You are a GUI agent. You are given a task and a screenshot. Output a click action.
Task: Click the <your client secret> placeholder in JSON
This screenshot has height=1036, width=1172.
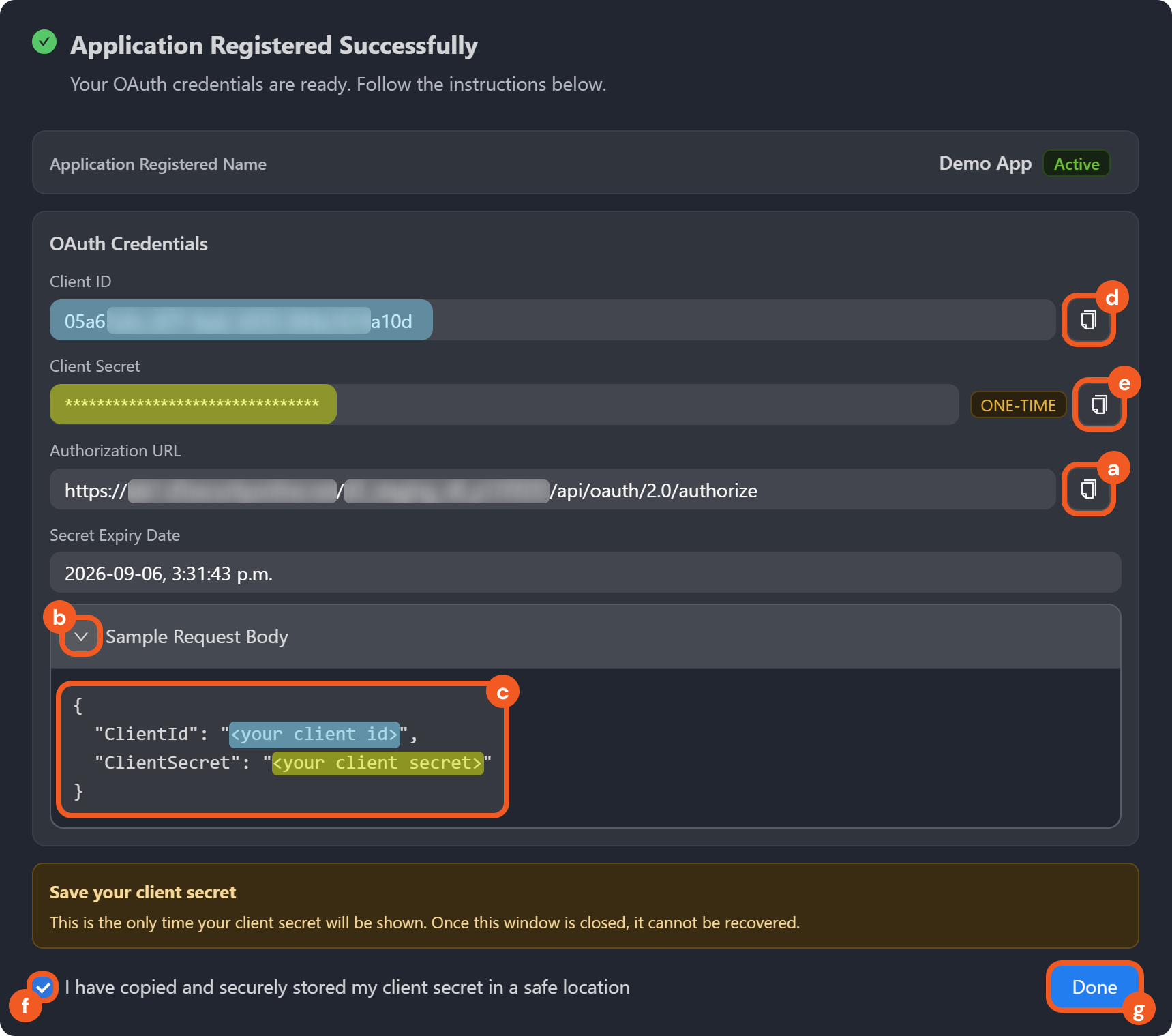pos(377,763)
